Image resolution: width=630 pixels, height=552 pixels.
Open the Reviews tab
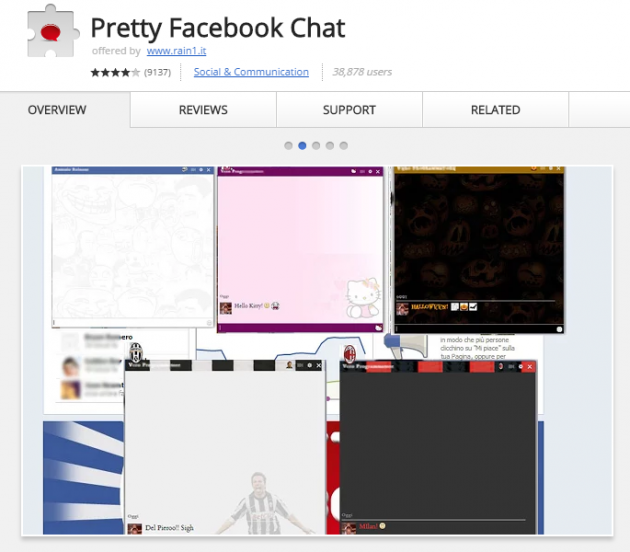pos(203,110)
